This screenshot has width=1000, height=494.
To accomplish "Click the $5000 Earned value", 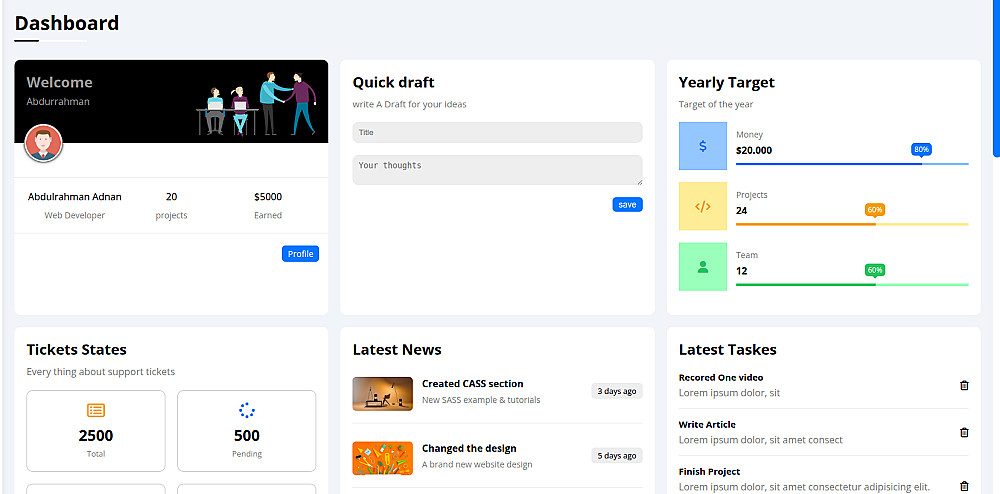I will [268, 197].
